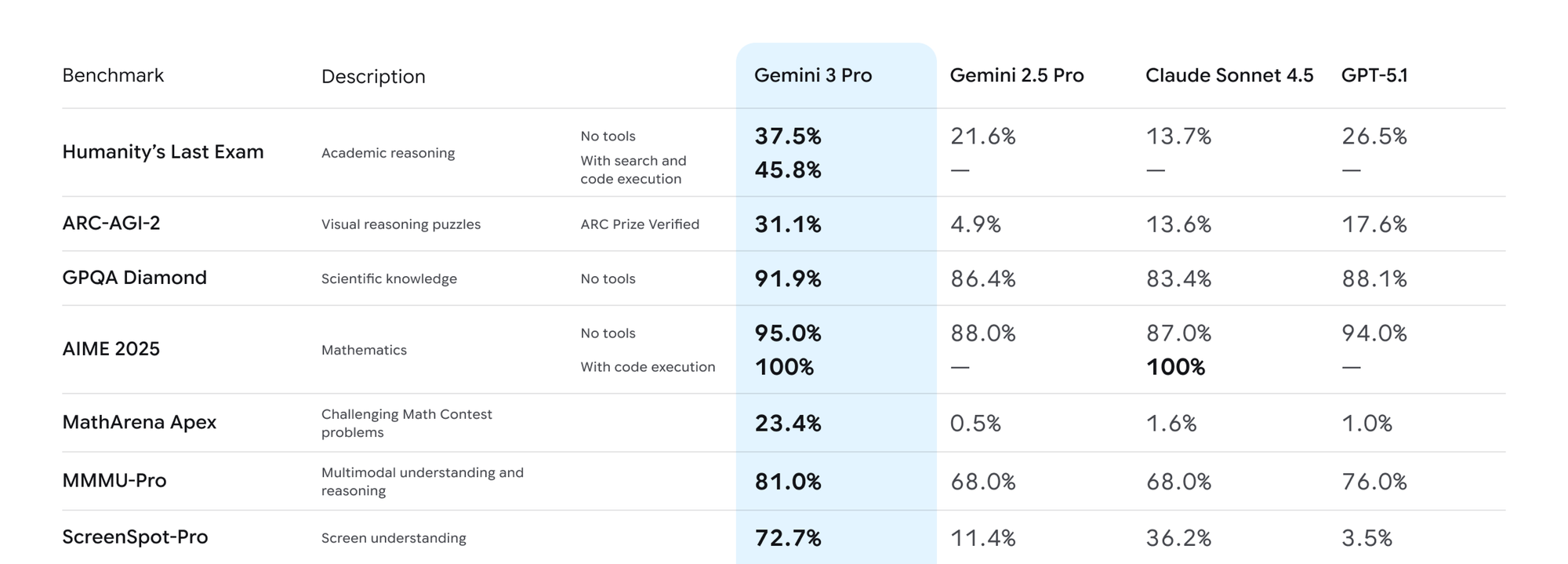Click the ARC-AGI-2 benchmark name
Image resolution: width=1568 pixels, height=564 pixels.
(111, 224)
